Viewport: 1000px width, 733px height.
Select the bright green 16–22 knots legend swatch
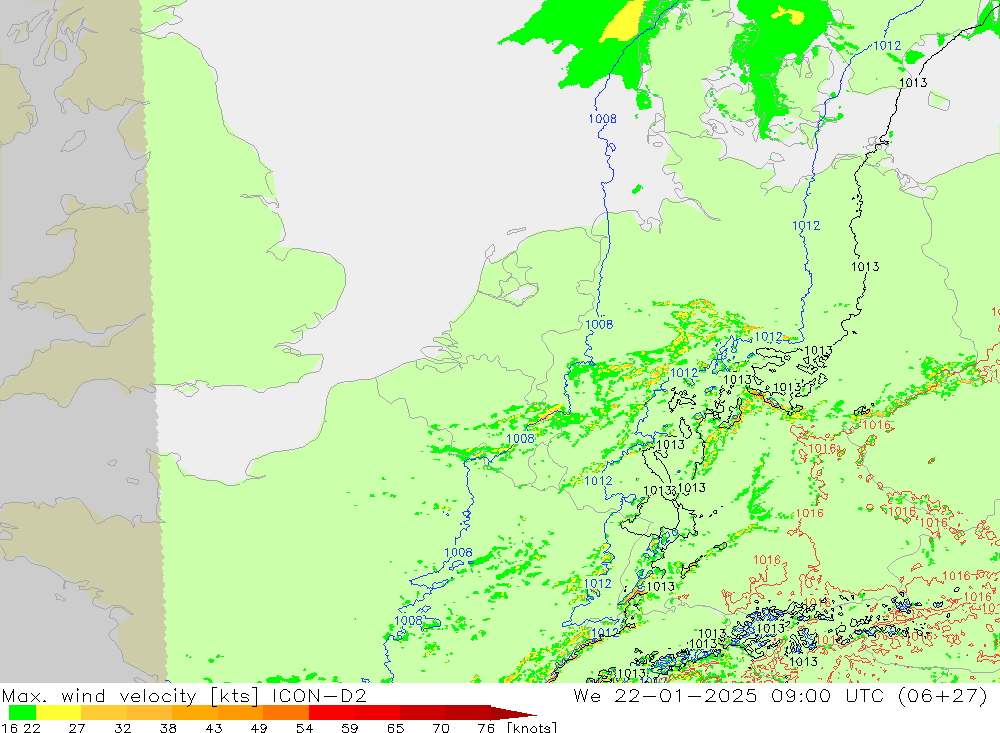(x=22, y=713)
